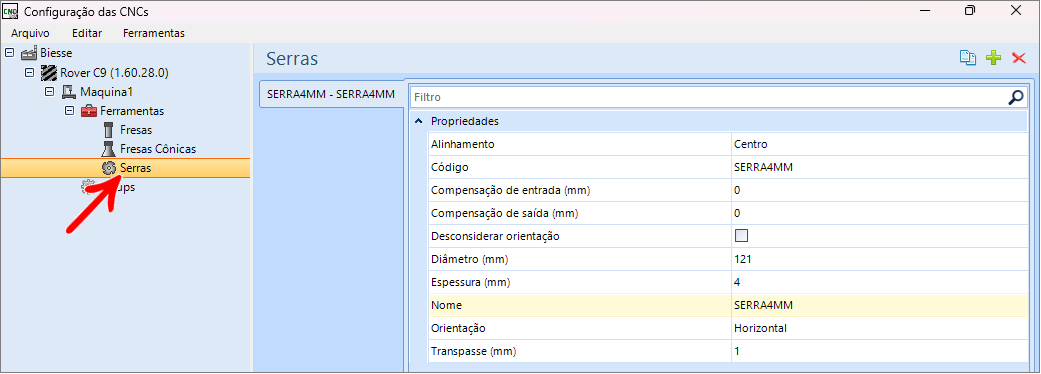Click the CNC app icon in title bar

coord(11,11)
